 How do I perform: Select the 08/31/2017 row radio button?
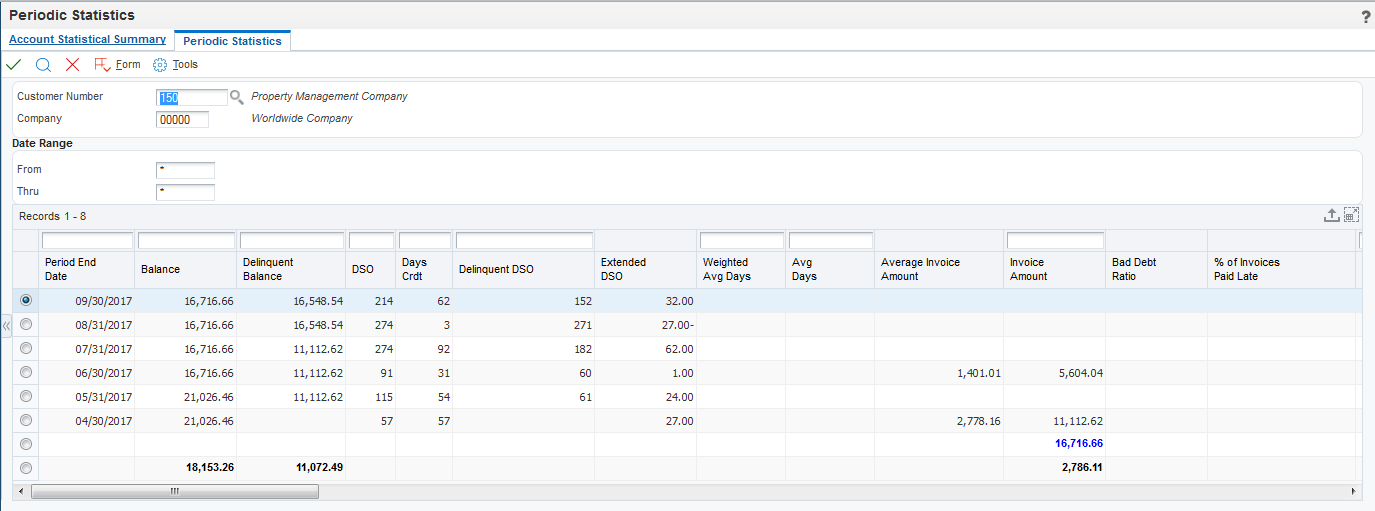point(26,324)
